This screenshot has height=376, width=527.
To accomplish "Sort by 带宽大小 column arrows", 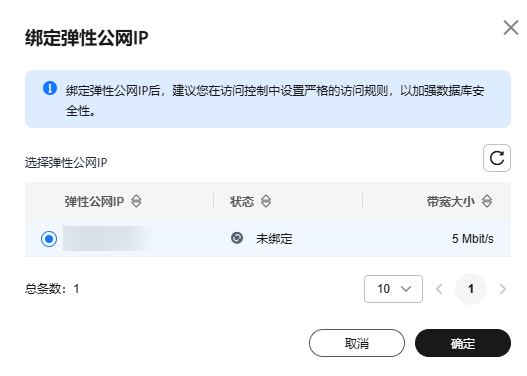I will [487, 201].
